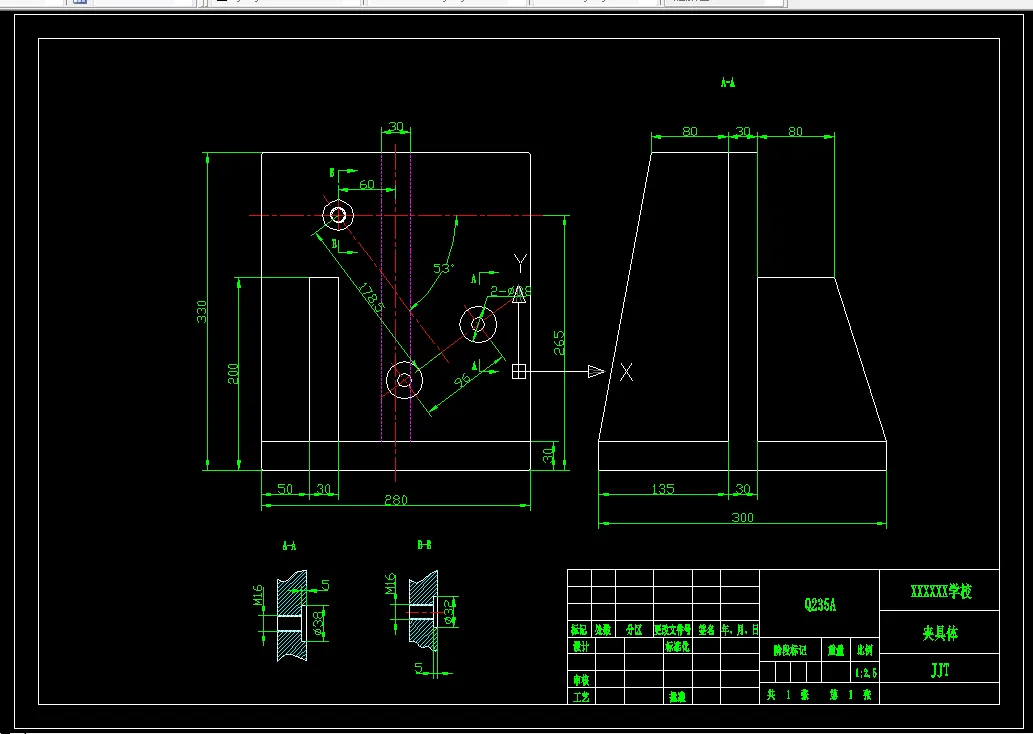Image resolution: width=1033 pixels, height=734 pixels.
Task: Click the 96 aligned dimension text
Action: pos(462,381)
